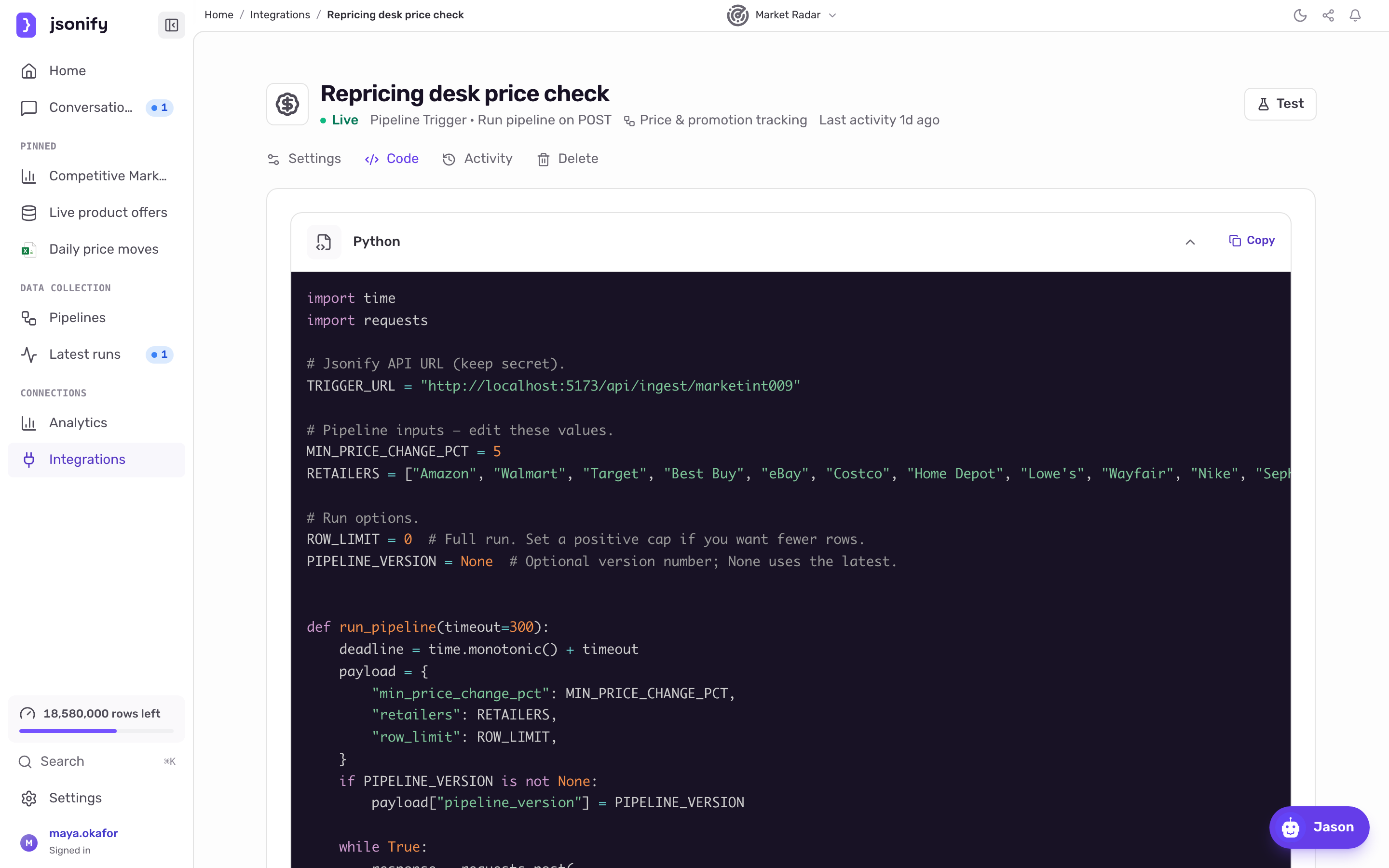Copy the Python code
Viewport: 1389px width, 868px height.
pyautogui.click(x=1252, y=241)
